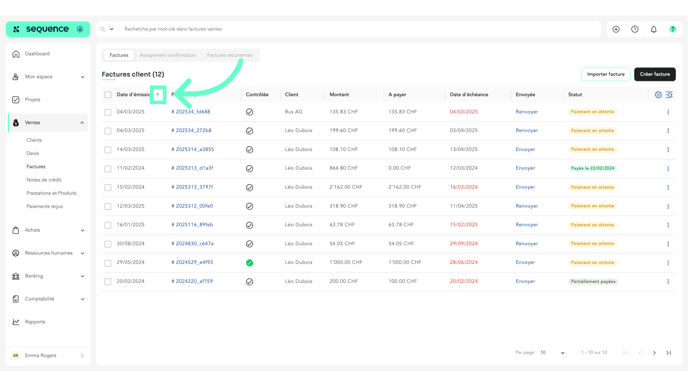Click the plus circle icon in top bar
This screenshot has height=387, width=688.
(616, 29)
